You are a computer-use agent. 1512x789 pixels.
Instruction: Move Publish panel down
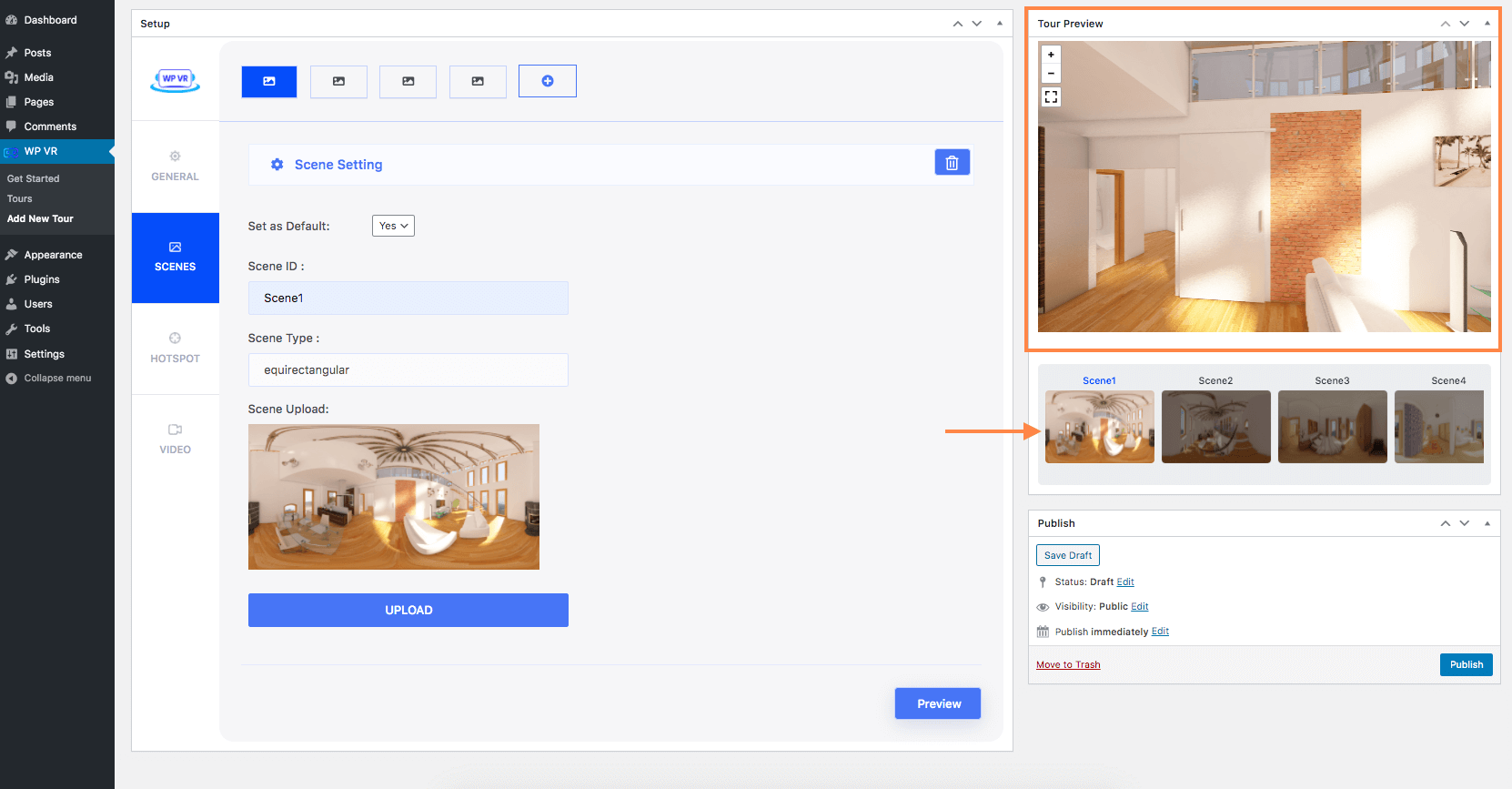click(x=1465, y=523)
